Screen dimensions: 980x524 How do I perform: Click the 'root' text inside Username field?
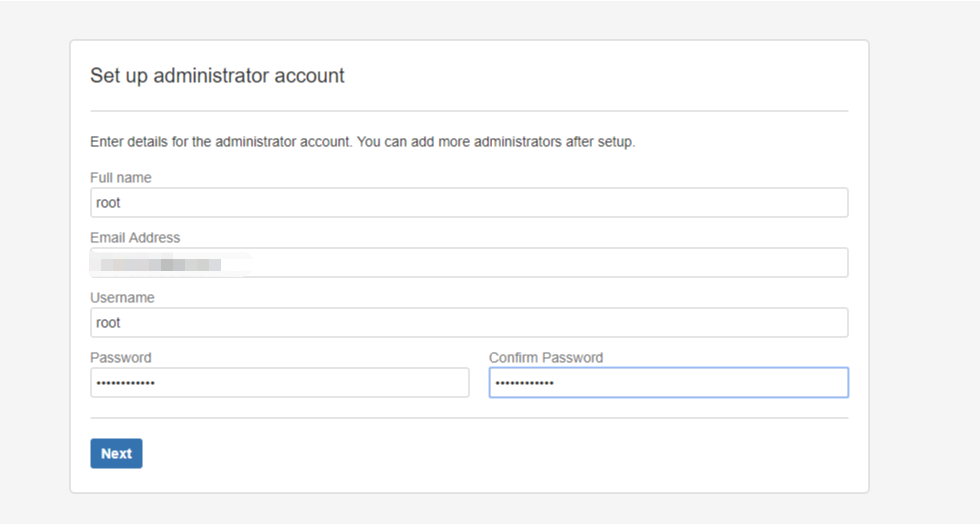(108, 323)
